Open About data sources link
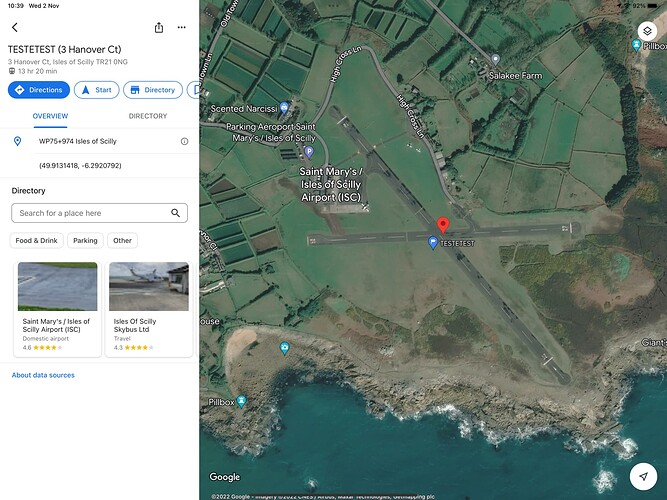 43,375
